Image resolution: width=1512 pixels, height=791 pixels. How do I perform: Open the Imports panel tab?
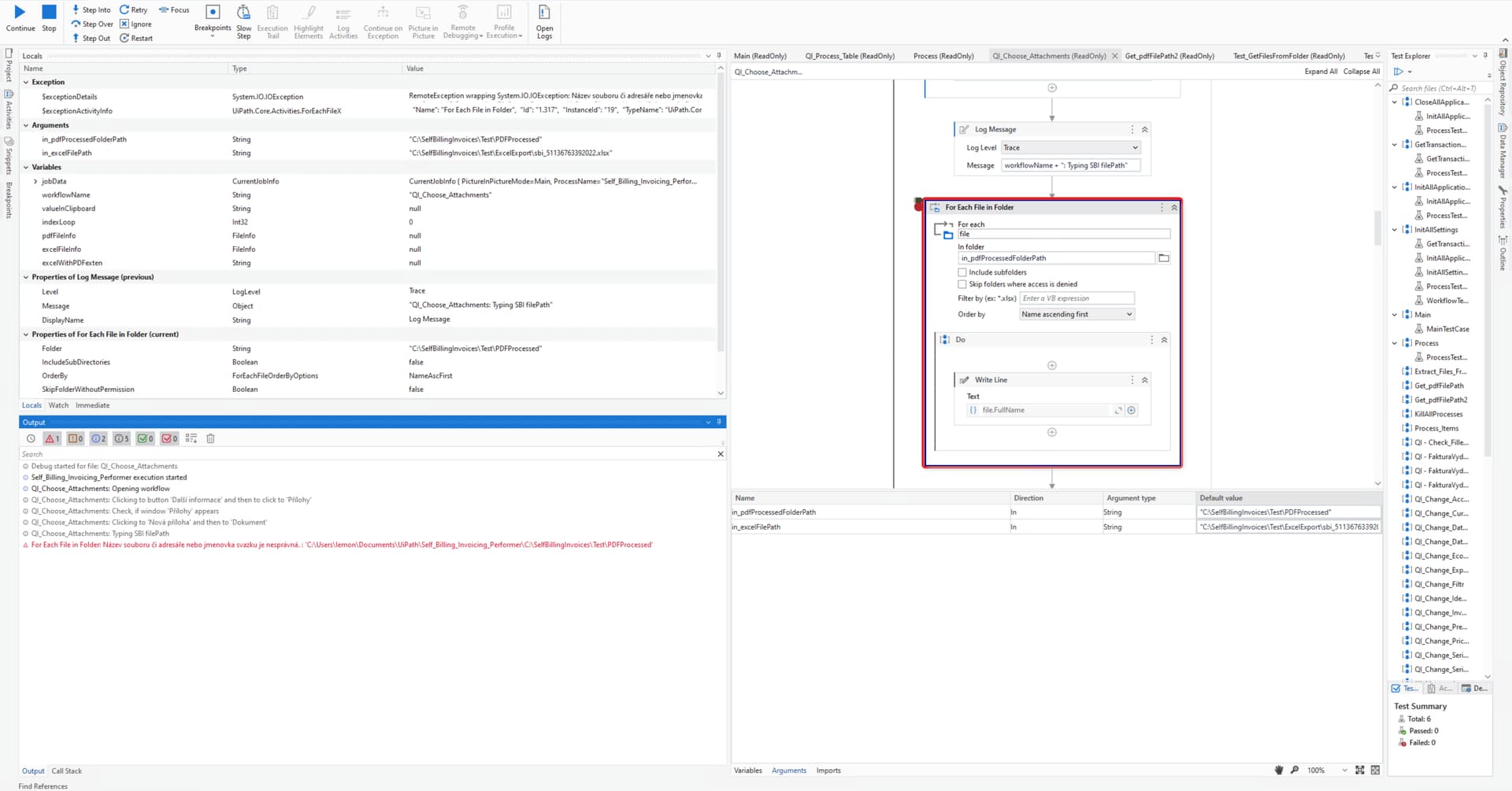828,771
